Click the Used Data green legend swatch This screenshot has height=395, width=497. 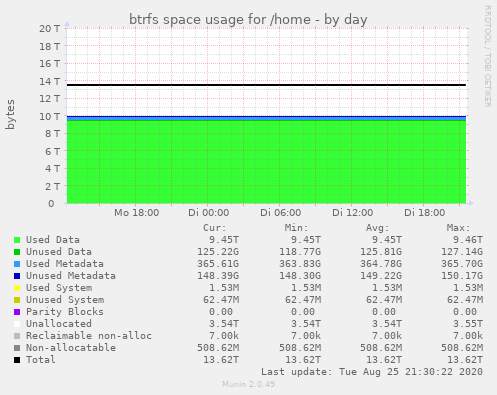point(17,240)
